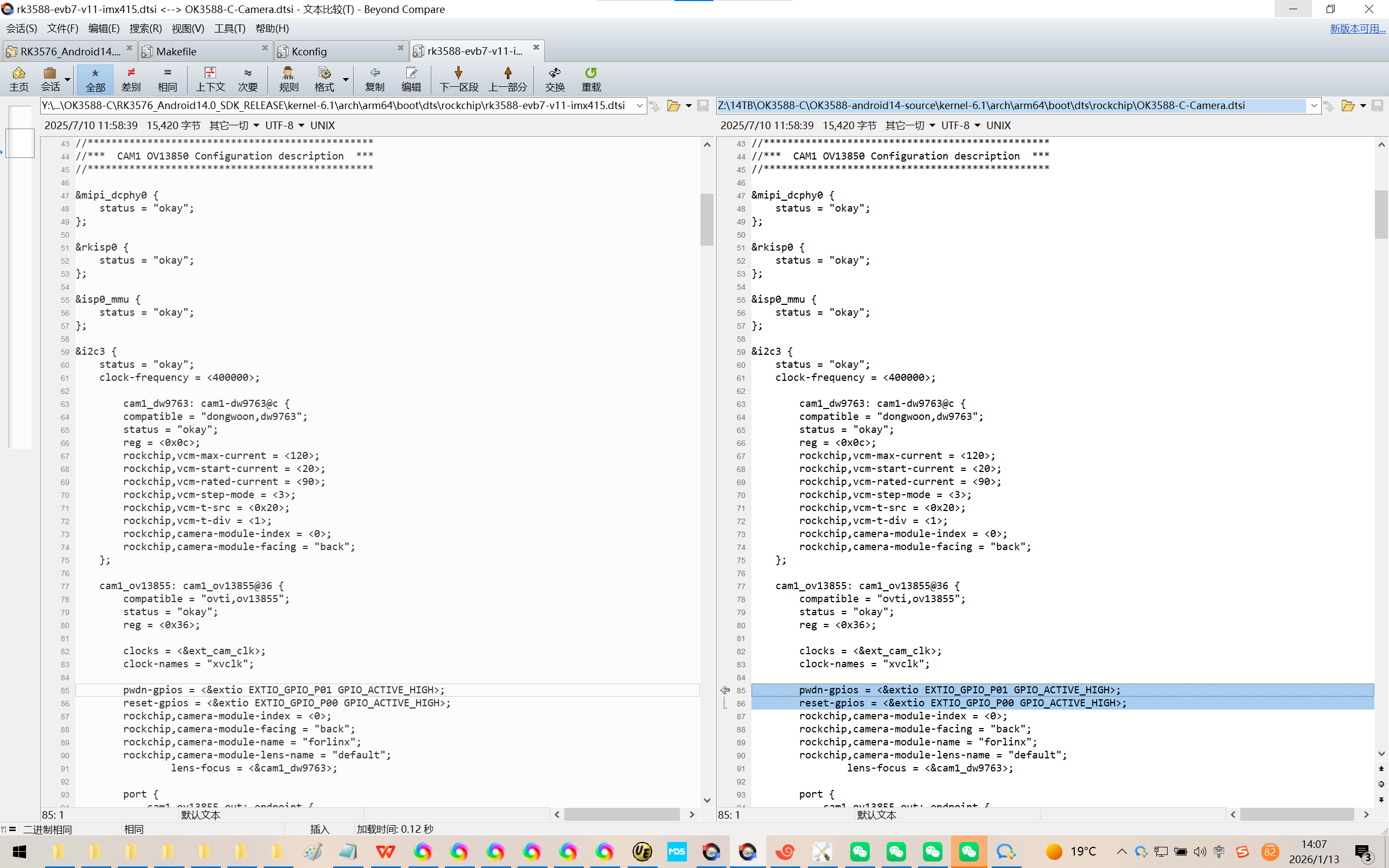Expand the Format (格式) dropdown arrow
1389x868 pixels.
(x=346, y=80)
